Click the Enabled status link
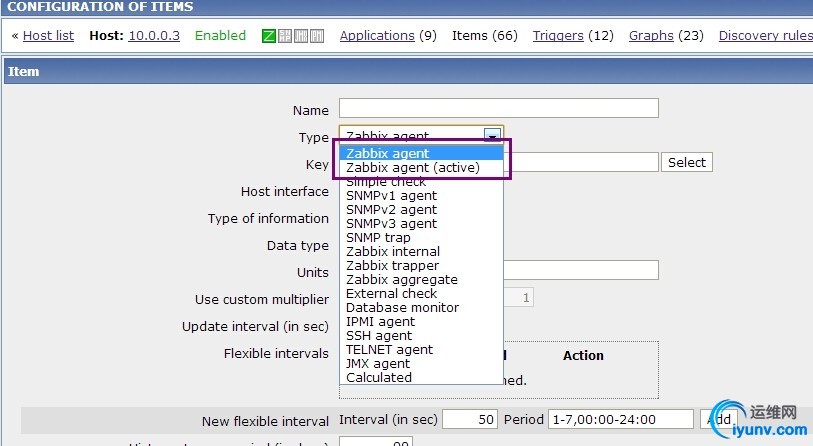The image size is (813, 446). (220, 36)
